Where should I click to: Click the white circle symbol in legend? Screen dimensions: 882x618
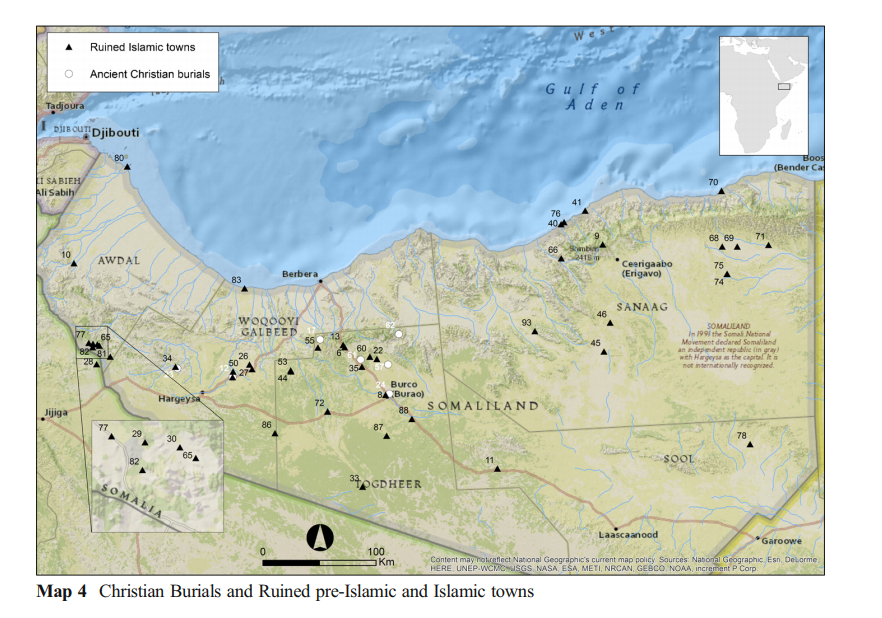(x=68, y=73)
